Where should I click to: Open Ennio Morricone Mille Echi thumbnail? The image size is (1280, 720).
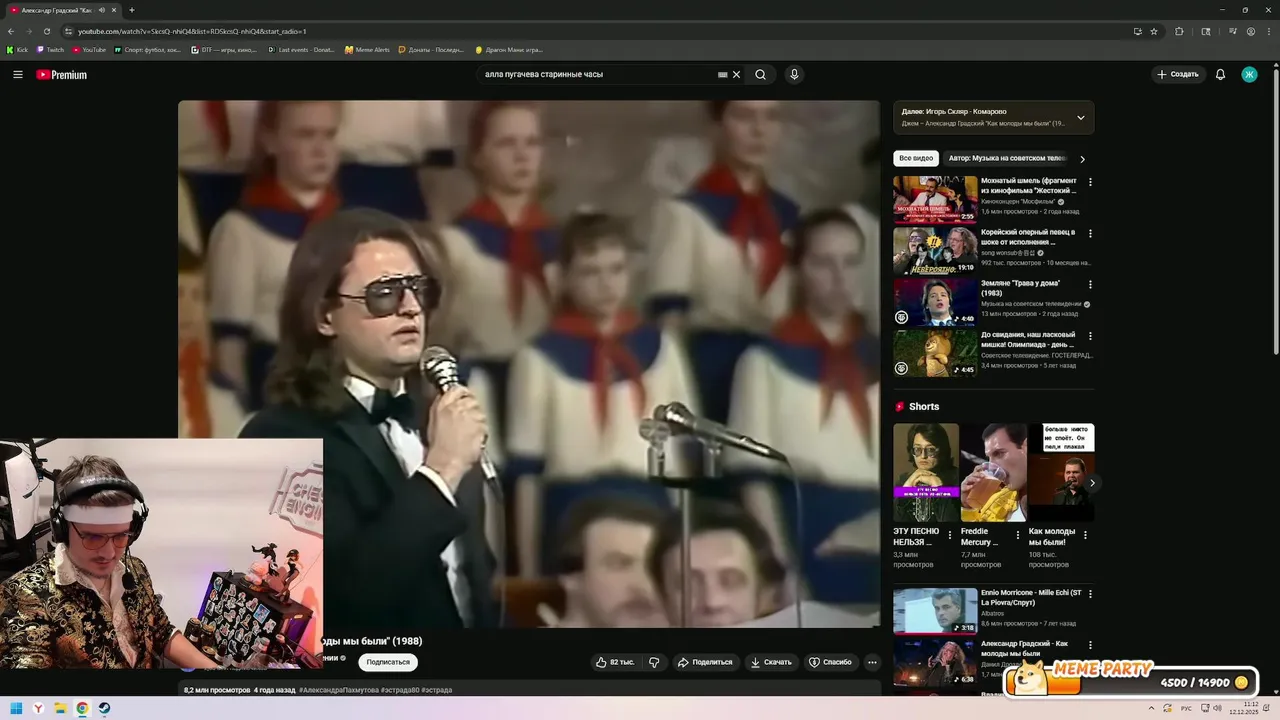point(935,611)
